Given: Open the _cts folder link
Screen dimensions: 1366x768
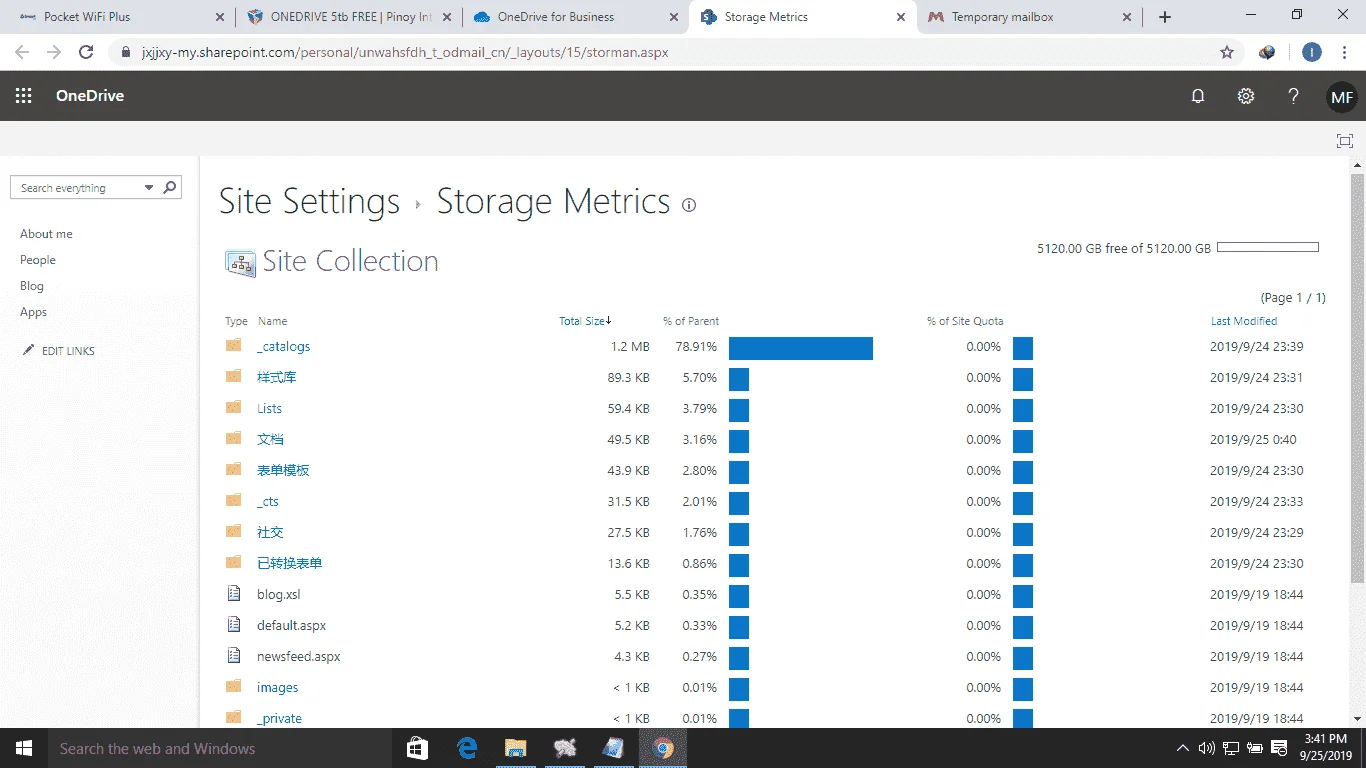Looking at the screenshot, I should click(x=268, y=501).
